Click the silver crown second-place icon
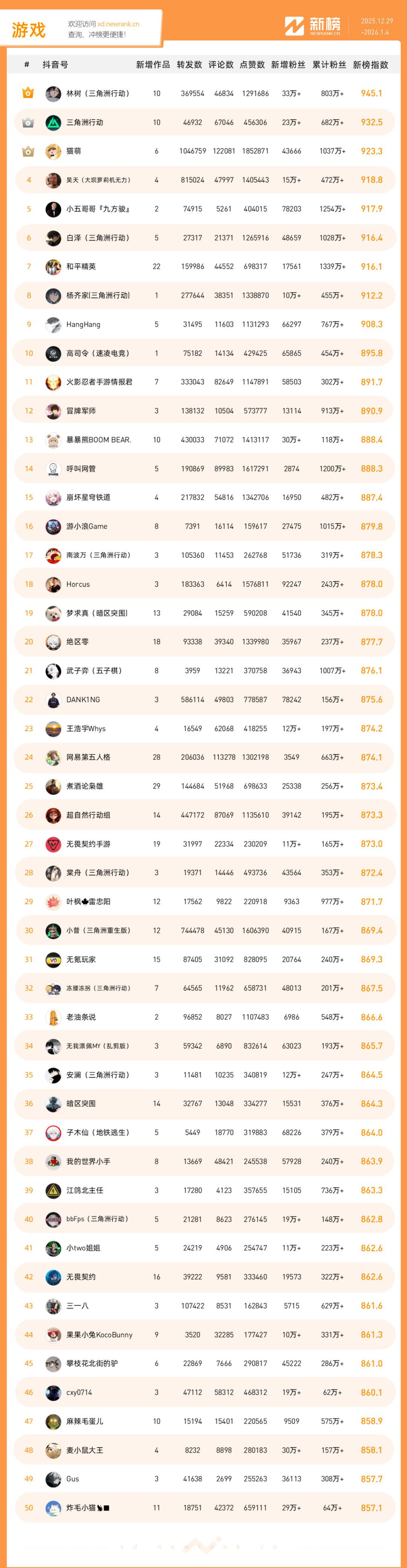The image size is (407, 1568). click(x=28, y=122)
